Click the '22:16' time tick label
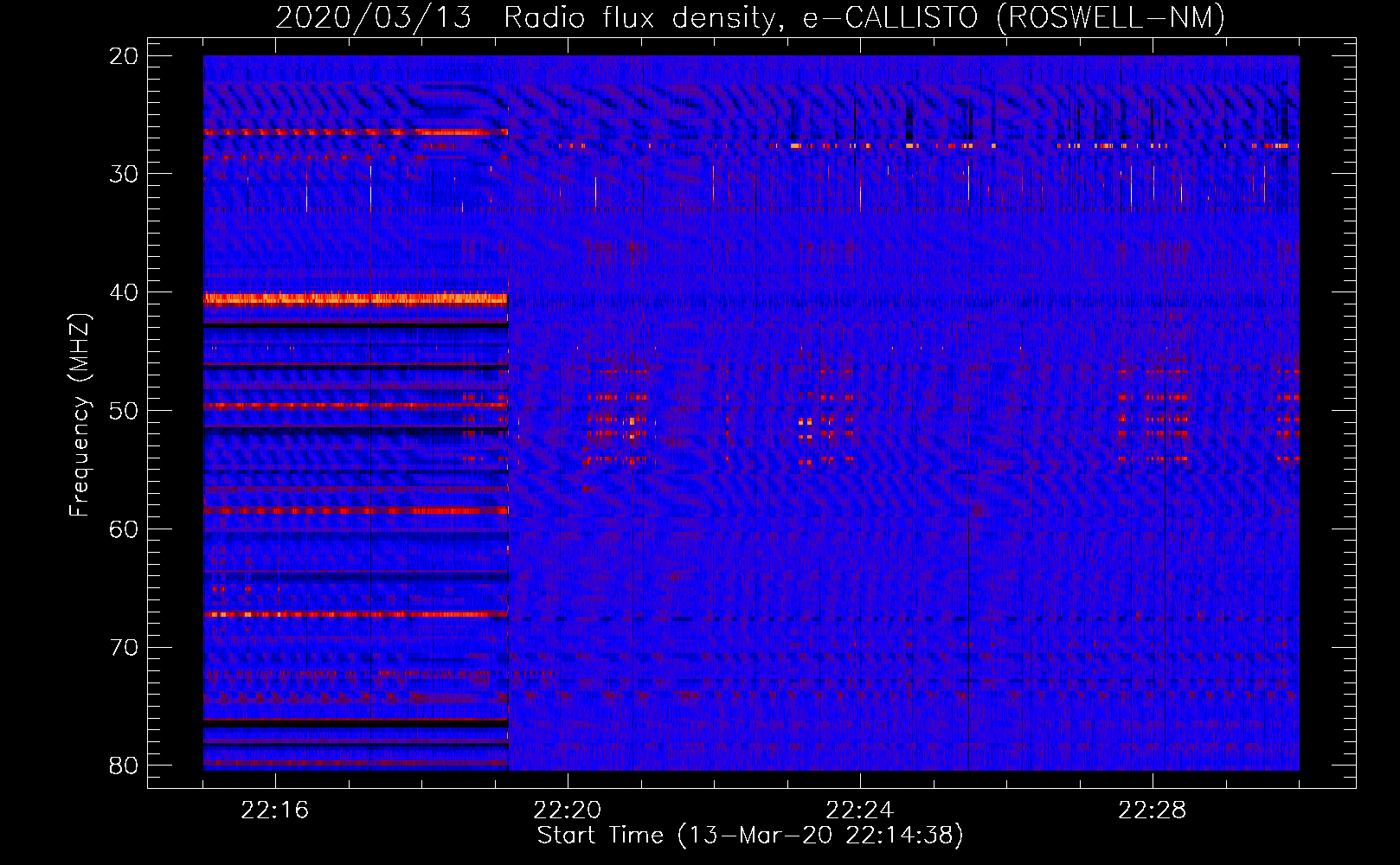 coord(275,811)
